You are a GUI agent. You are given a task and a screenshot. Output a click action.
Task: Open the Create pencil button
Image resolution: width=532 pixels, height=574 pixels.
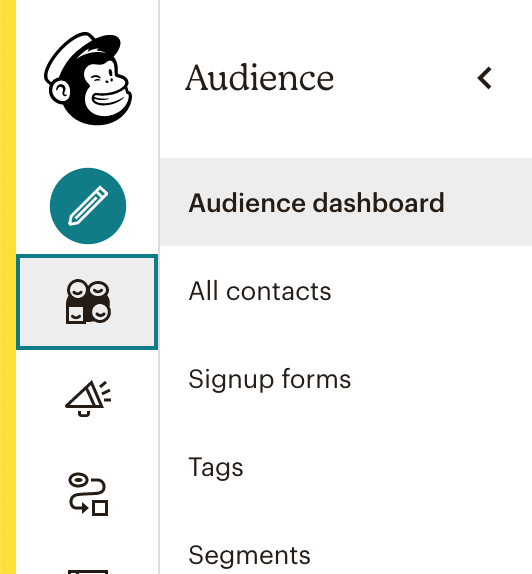[88, 206]
